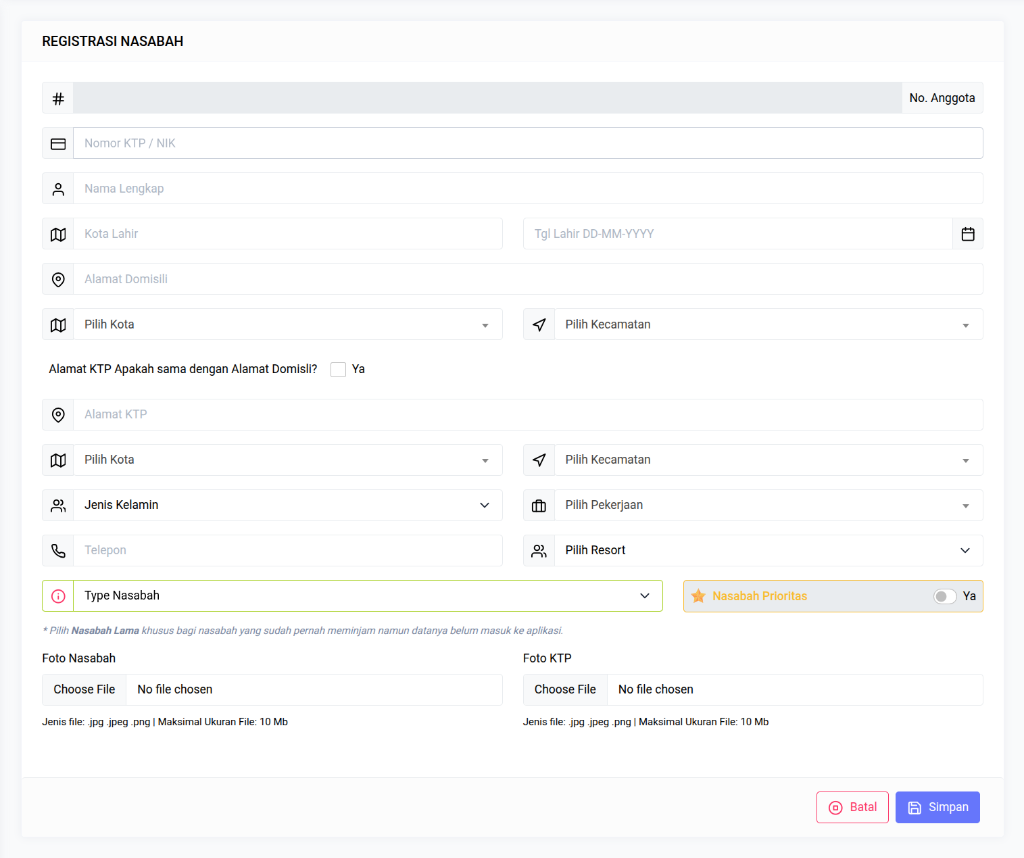Enable the Nasabah Prioritas toggle switch
Image resolution: width=1024 pixels, height=858 pixels.
944,596
